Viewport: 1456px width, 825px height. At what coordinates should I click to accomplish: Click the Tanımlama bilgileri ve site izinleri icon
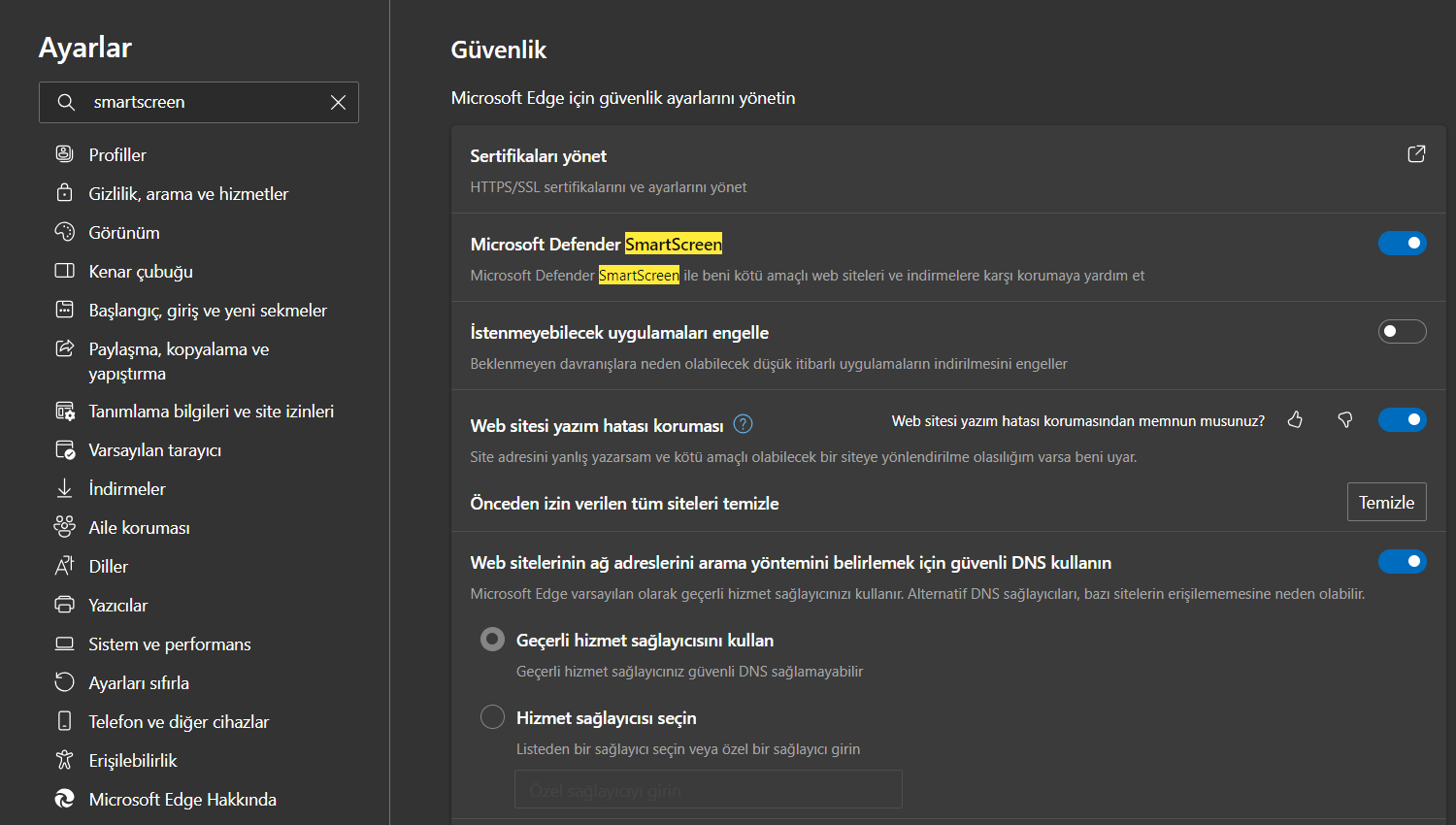pyautogui.click(x=65, y=411)
